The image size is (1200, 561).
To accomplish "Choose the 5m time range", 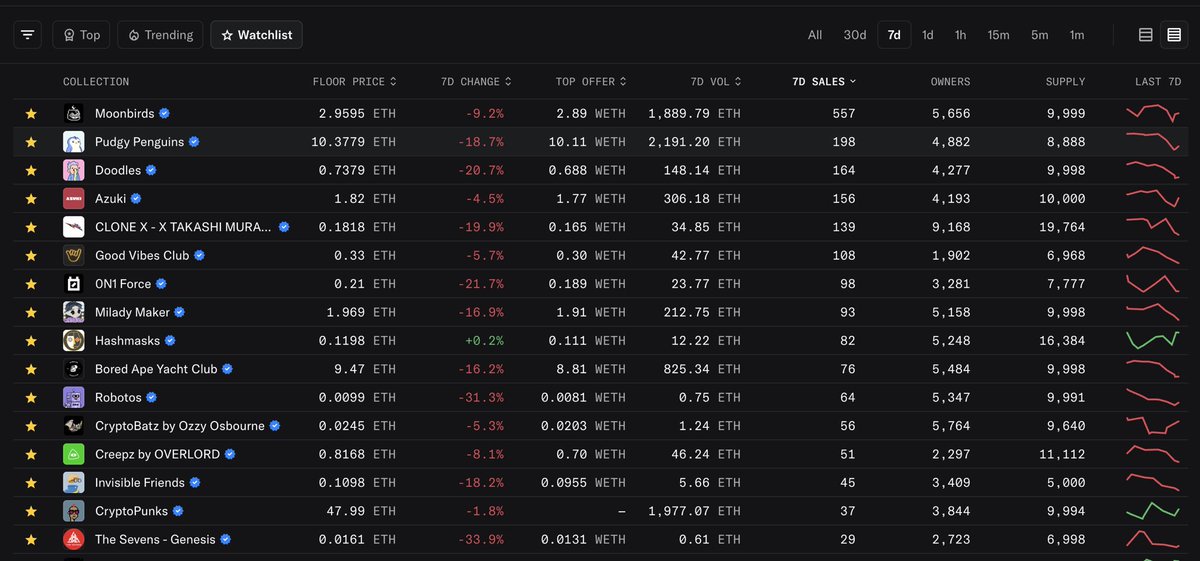I will [x=1040, y=35].
